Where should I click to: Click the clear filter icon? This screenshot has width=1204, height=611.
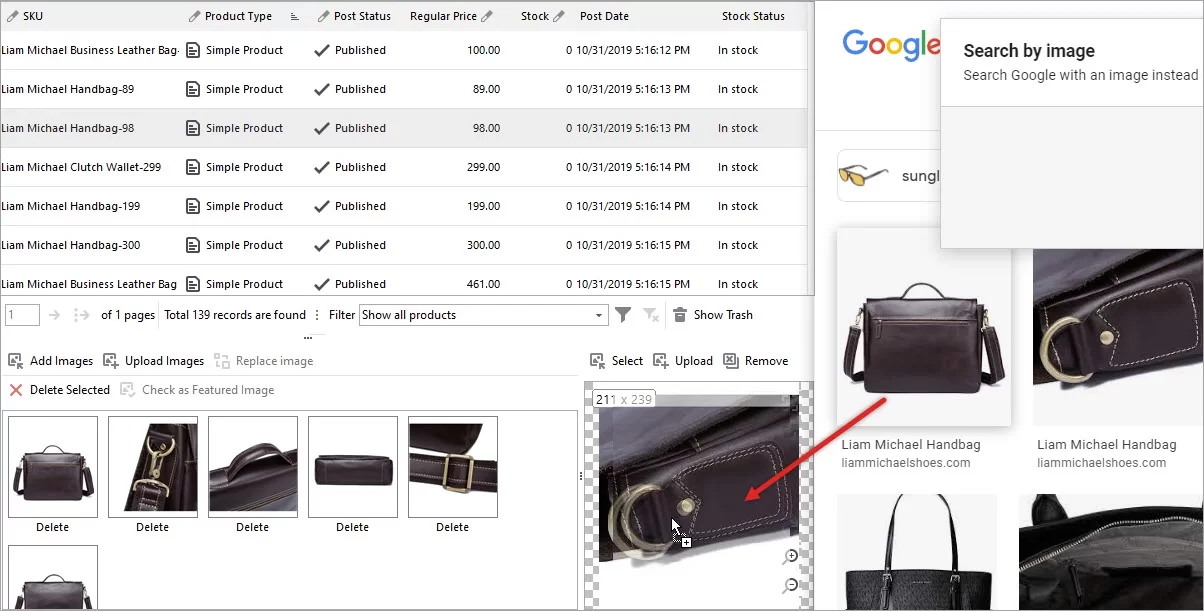click(x=649, y=316)
